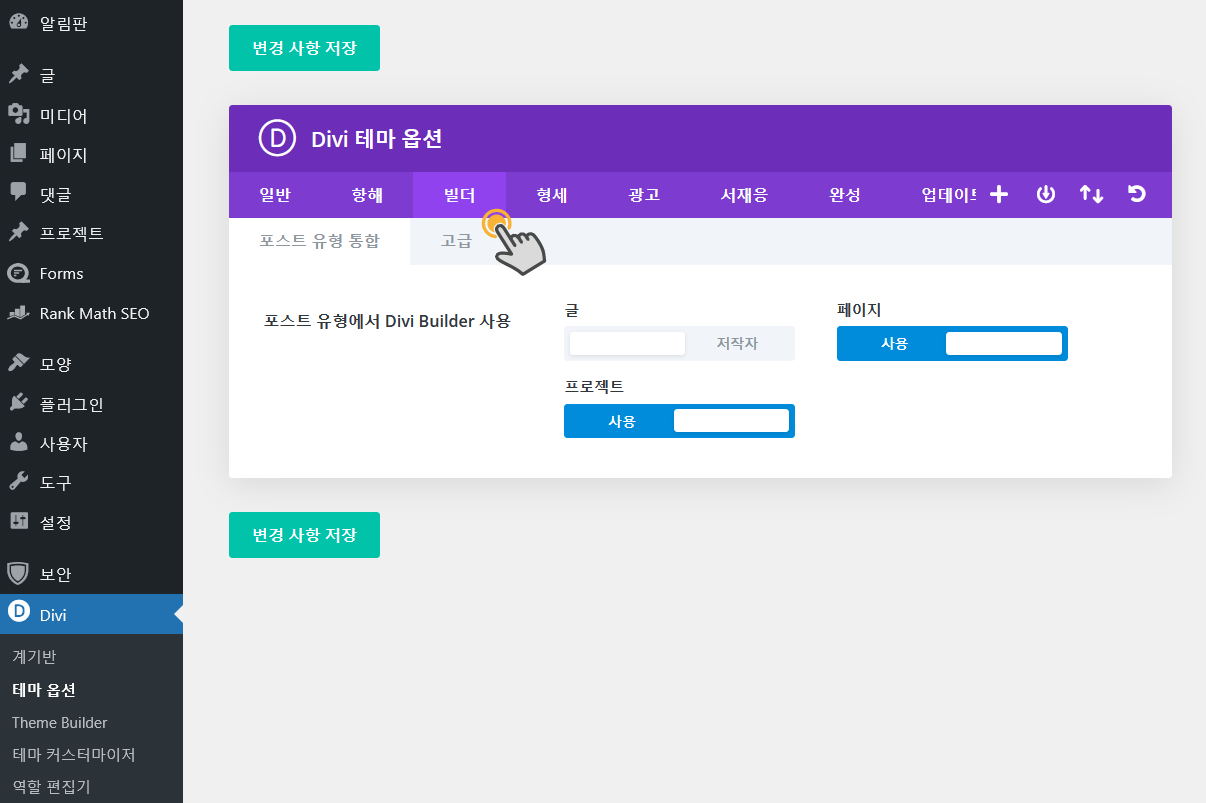Click the reset history icon
This screenshot has width=1206, height=803.
click(x=1137, y=194)
